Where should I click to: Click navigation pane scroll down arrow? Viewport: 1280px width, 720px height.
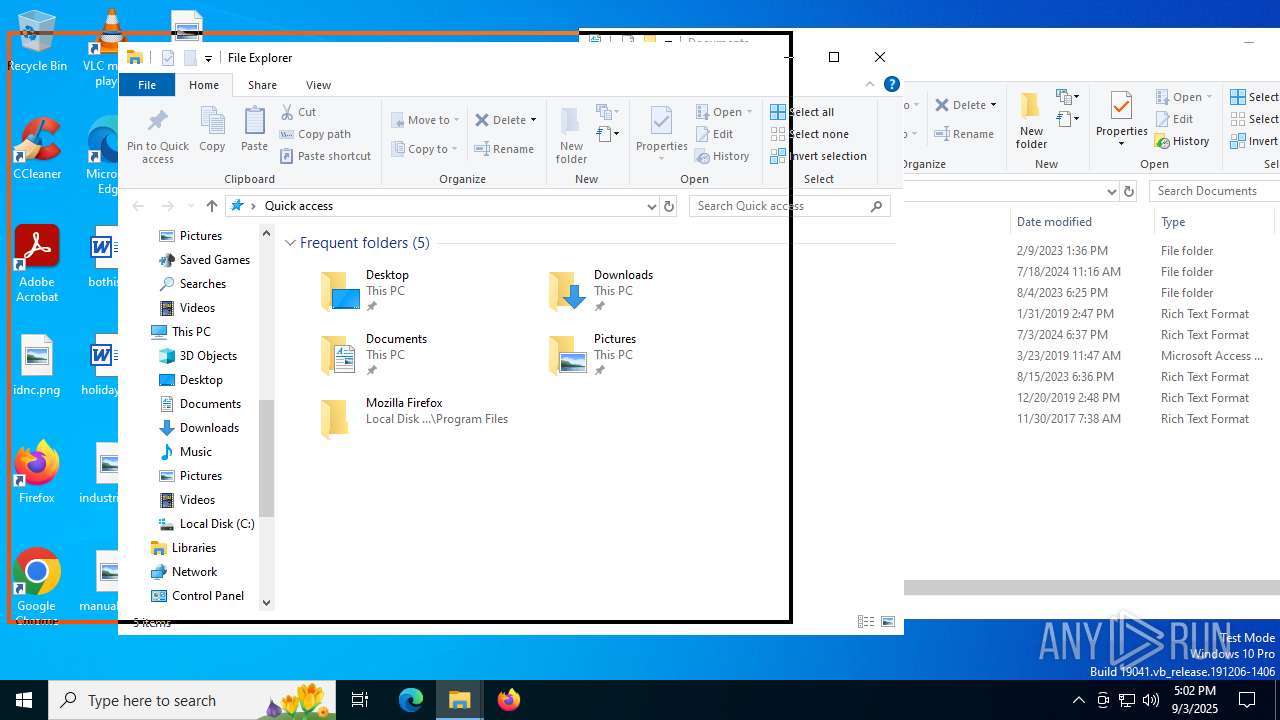pos(266,602)
